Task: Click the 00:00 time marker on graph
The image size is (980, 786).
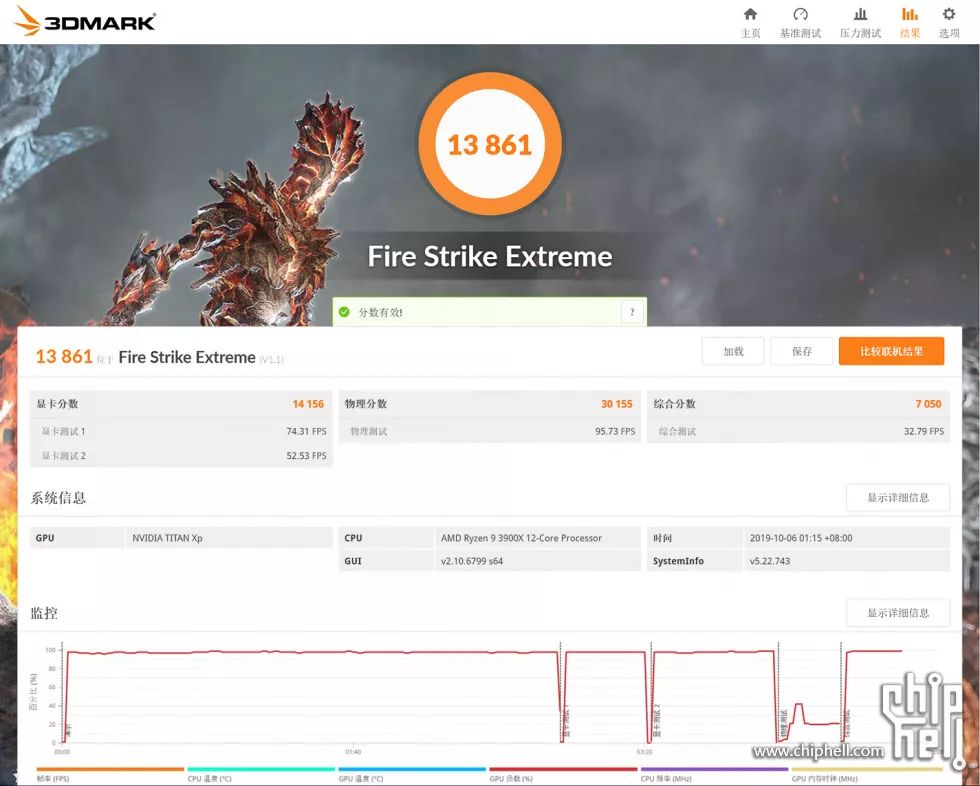Action: point(62,752)
